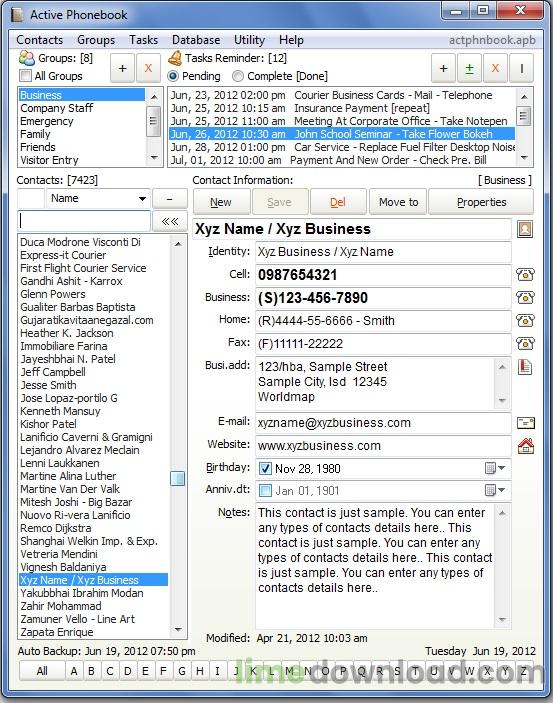Screen dimensions: 553x703
Task: Open the contact photo icon
Action: tap(525, 229)
